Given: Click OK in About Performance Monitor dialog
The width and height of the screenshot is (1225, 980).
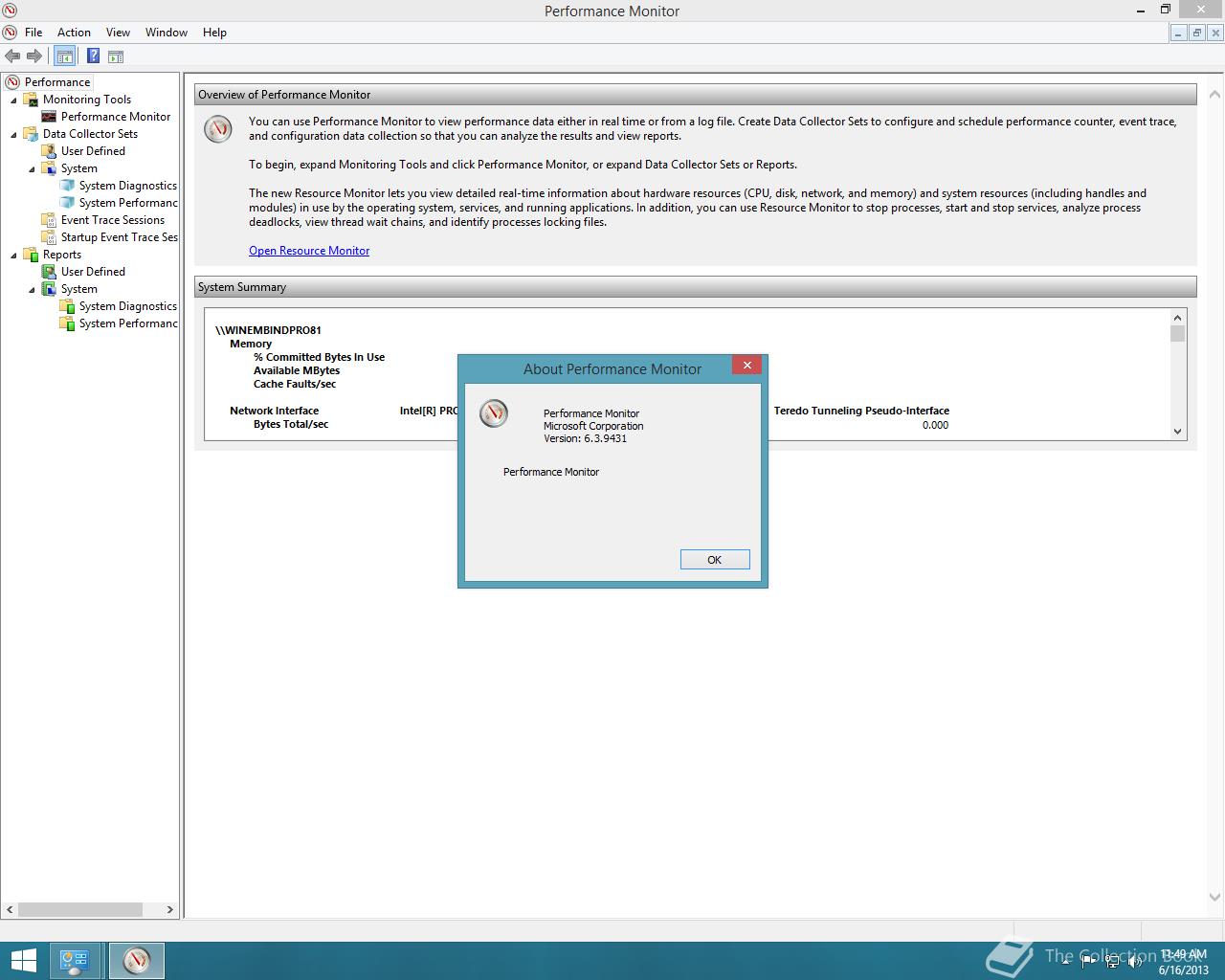Looking at the screenshot, I should (715, 560).
